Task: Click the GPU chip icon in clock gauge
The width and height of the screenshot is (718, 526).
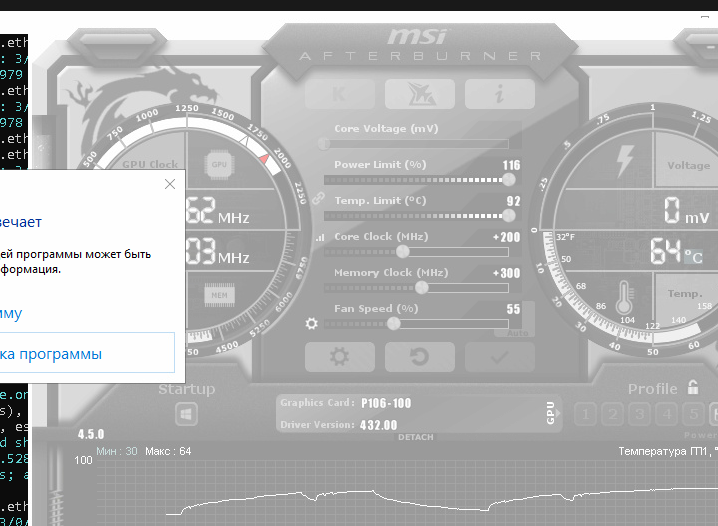Action: pyautogui.click(x=219, y=164)
